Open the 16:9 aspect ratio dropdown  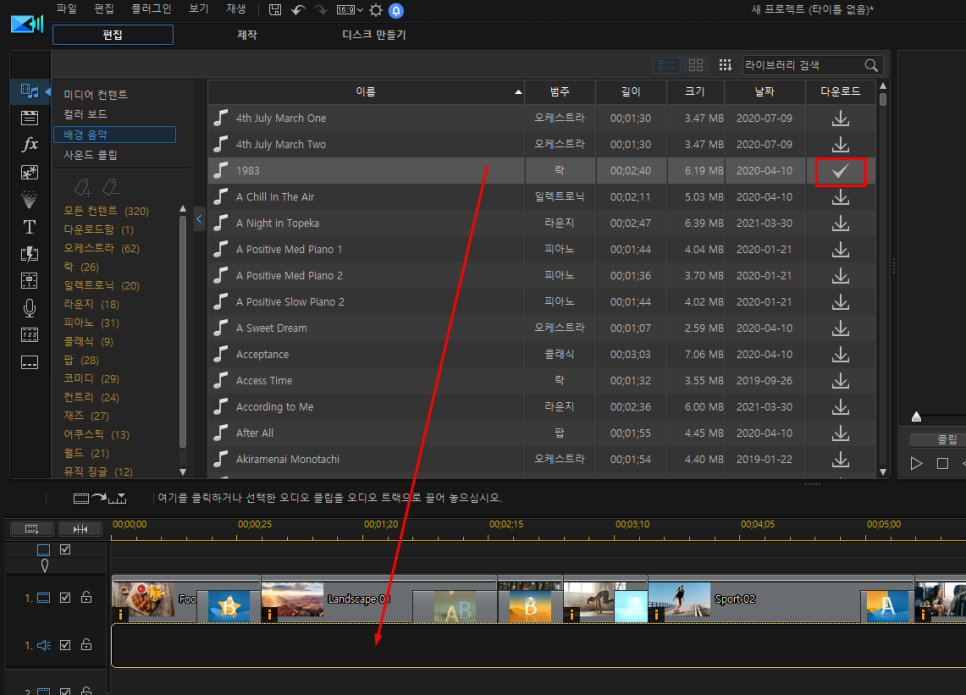[x=349, y=10]
